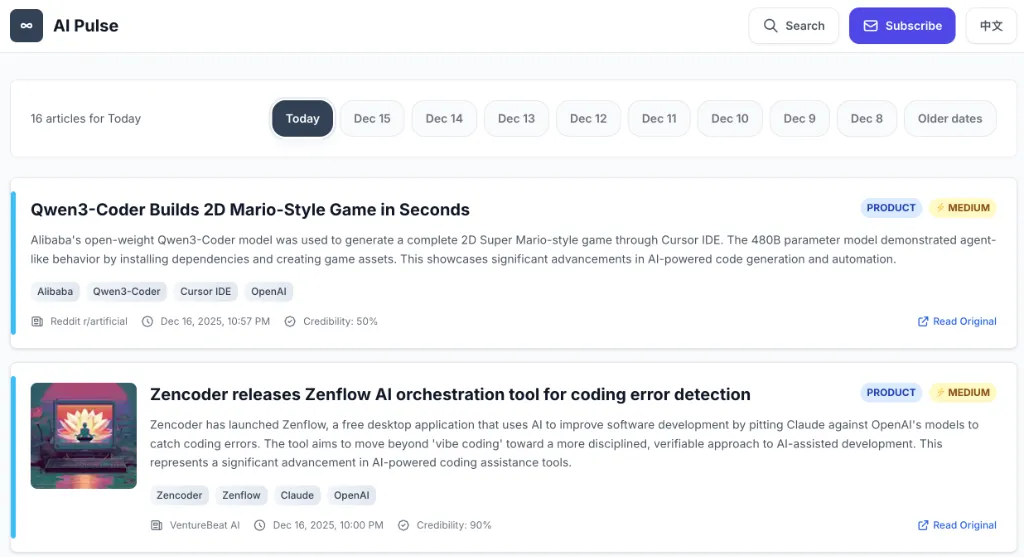The width and height of the screenshot is (1024, 557).
Task: Click the lightning bolt icon on Zencoder MEDIUM badge
Action: pos(940,392)
